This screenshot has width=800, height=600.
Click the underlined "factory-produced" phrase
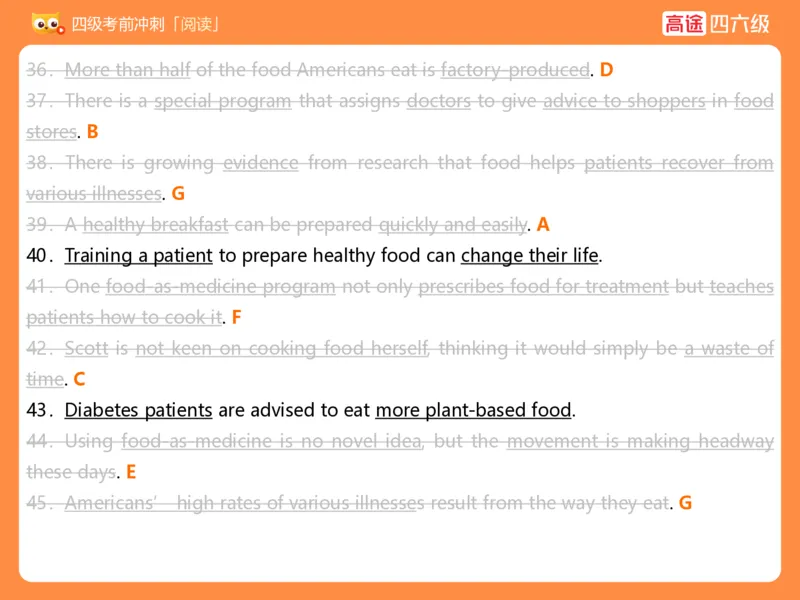pyautogui.click(x=515, y=70)
